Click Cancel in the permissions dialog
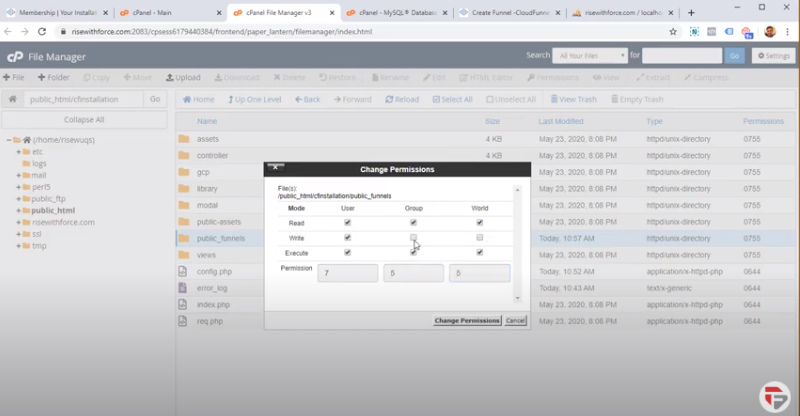 [x=515, y=320]
